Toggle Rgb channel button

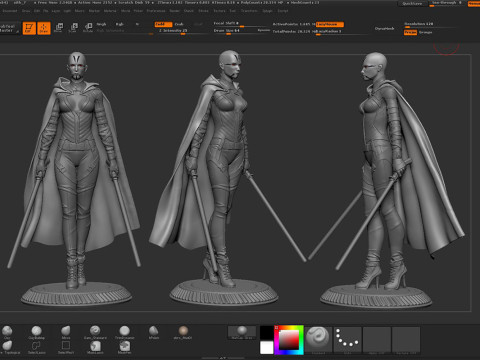pyautogui.click(x=119, y=24)
